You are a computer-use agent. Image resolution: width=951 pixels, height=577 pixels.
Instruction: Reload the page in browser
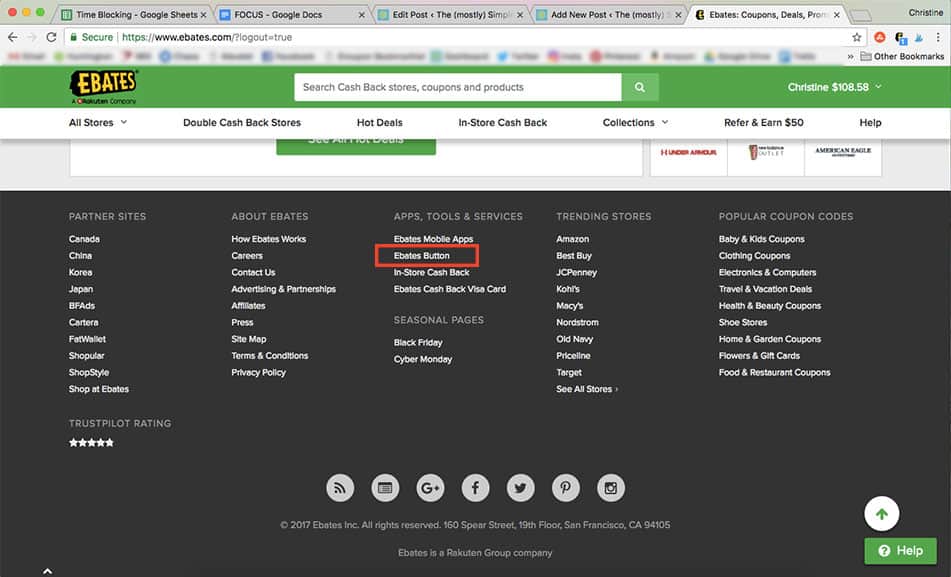52,37
